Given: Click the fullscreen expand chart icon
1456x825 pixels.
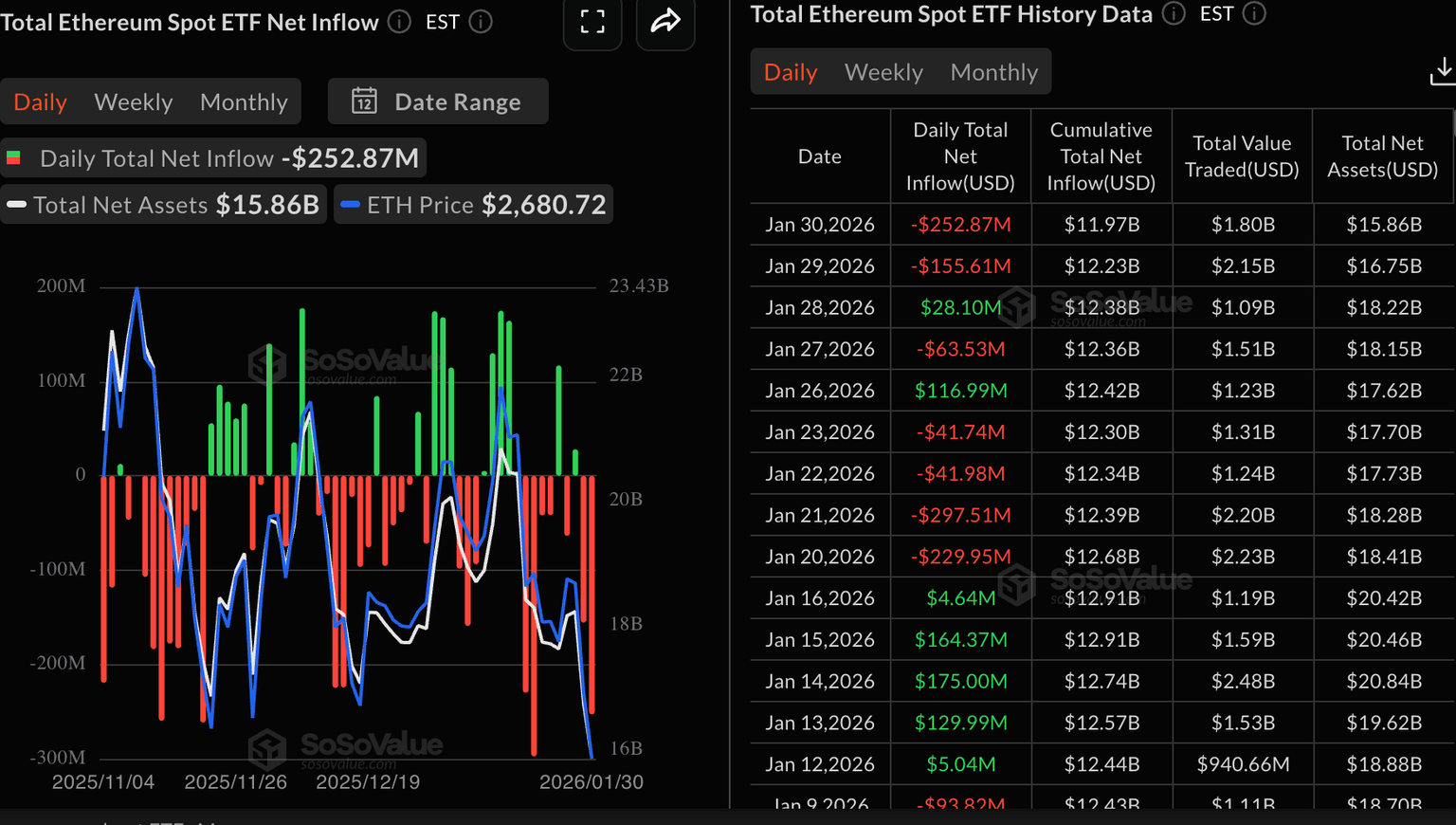Looking at the screenshot, I should point(592,22).
